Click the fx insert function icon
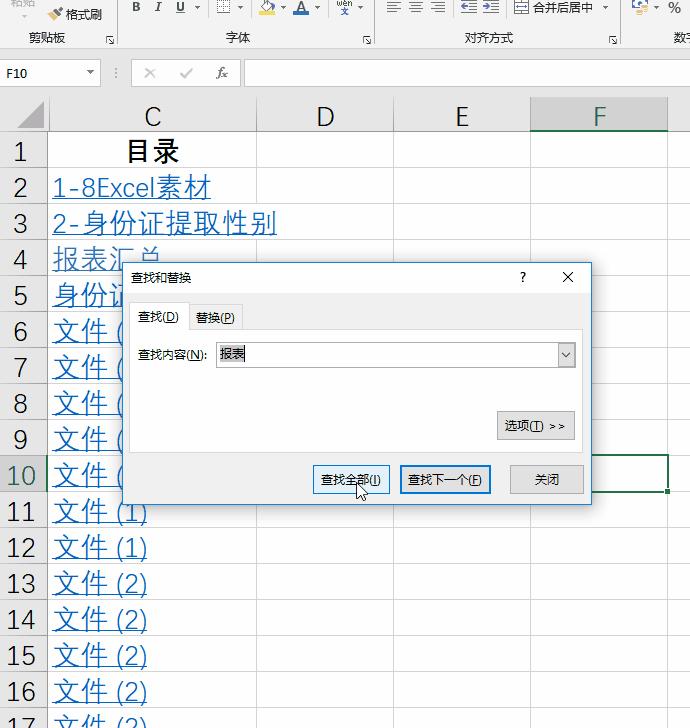Image resolution: width=690 pixels, height=728 pixels. click(x=222, y=73)
